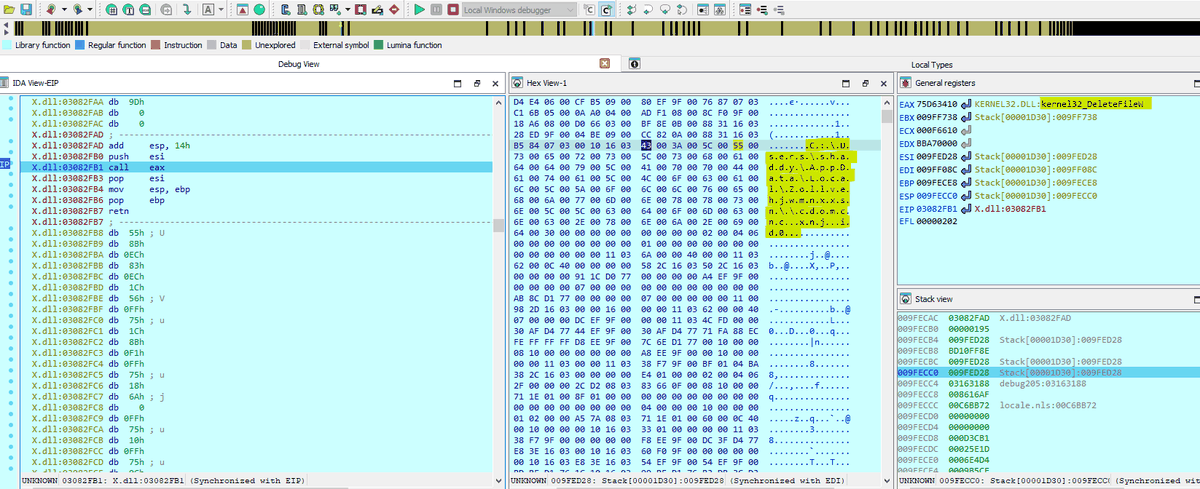Select the 'retn' instruction line

[x=258, y=211]
